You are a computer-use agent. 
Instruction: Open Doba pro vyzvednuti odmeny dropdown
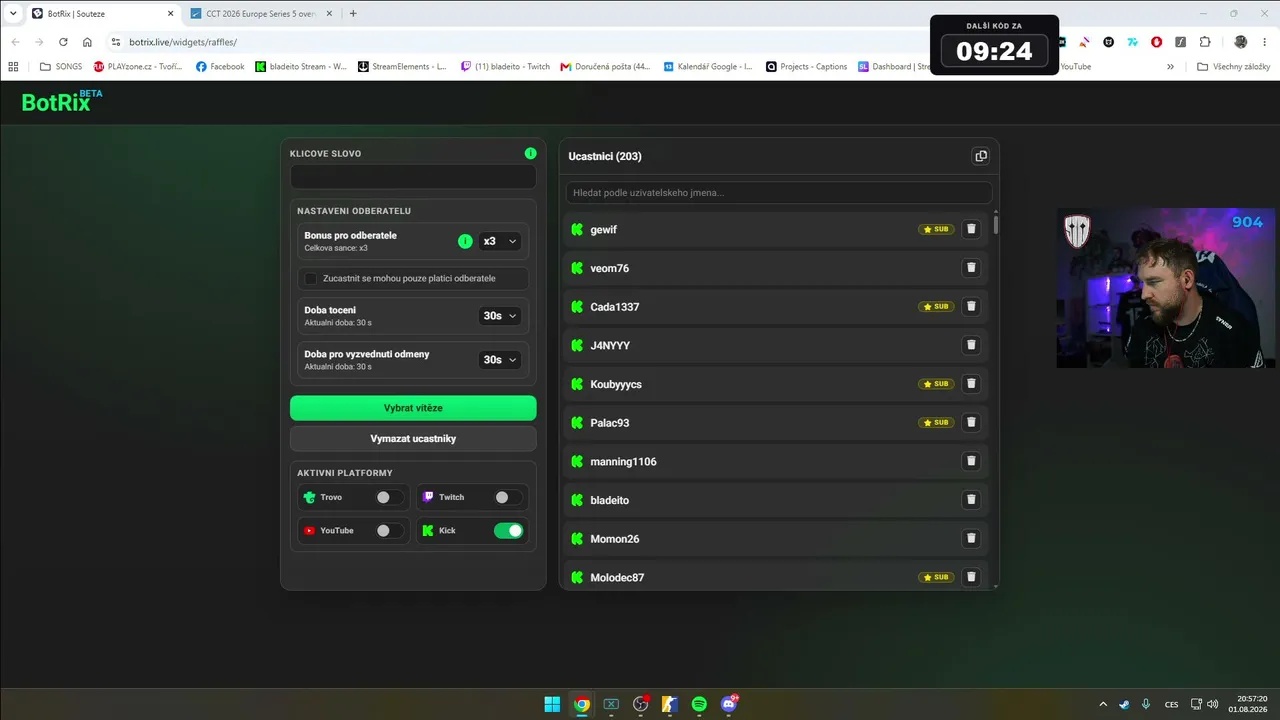(x=500, y=360)
